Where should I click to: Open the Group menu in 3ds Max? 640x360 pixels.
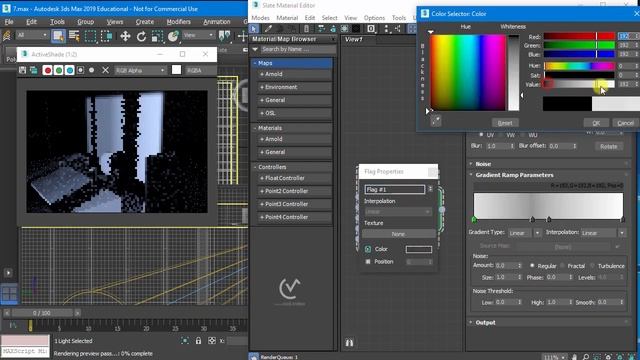pos(85,22)
